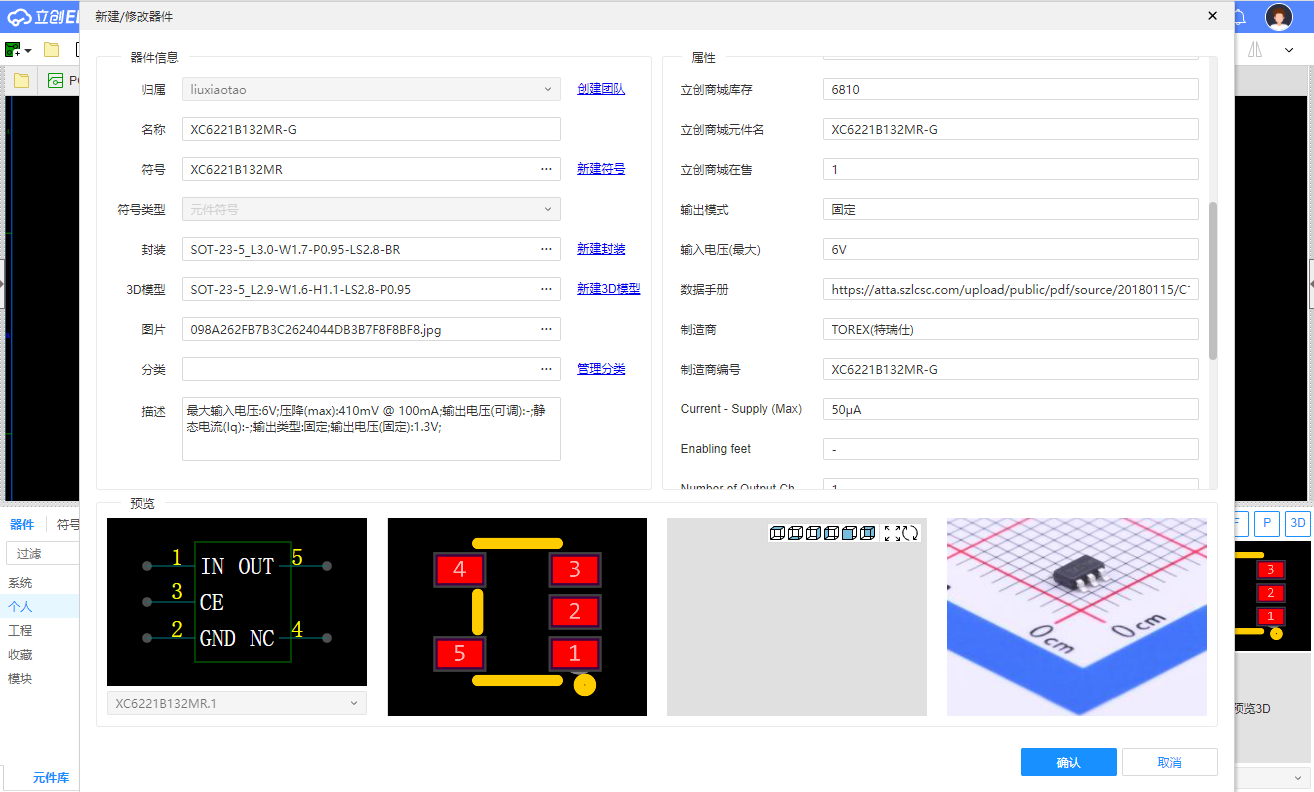Click the new PCB project toolbar icon

point(13,50)
